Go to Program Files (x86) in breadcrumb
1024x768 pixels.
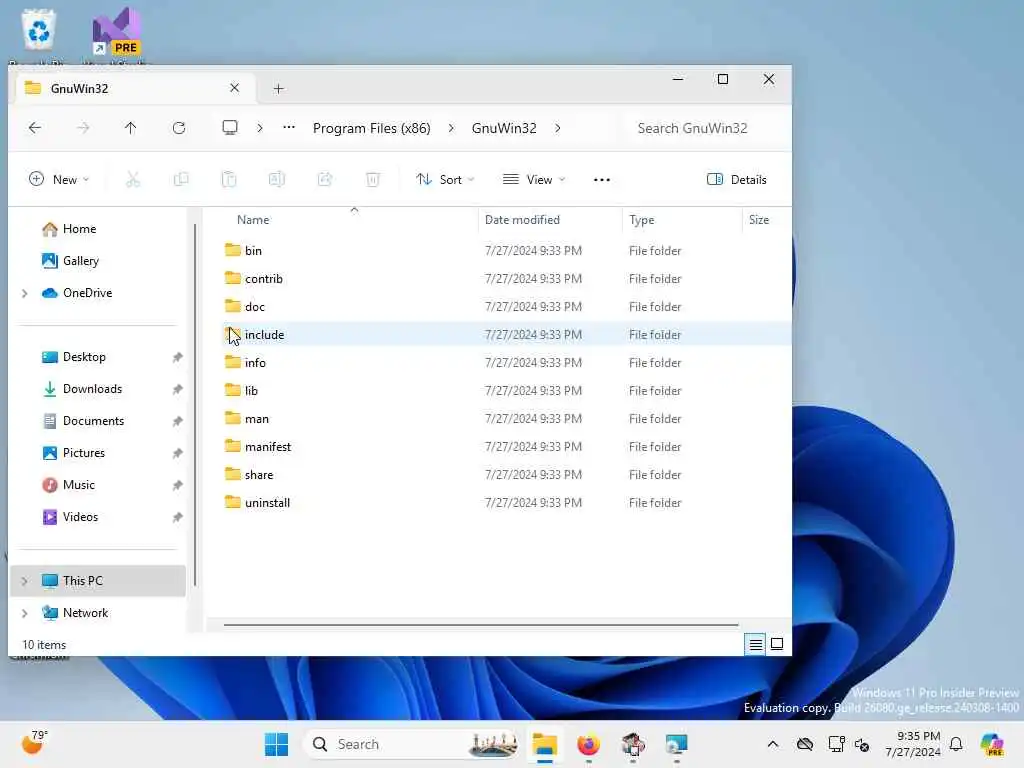372,128
